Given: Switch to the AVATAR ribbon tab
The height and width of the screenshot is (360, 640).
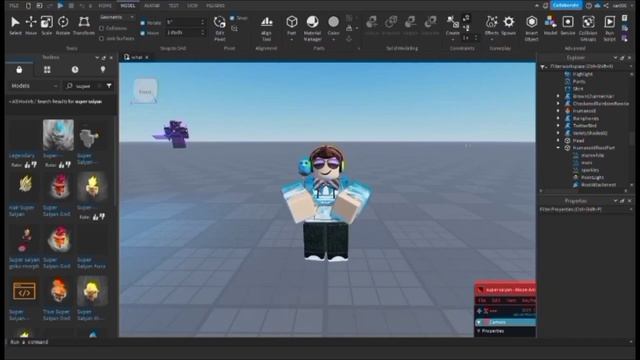Looking at the screenshot, I should (x=152, y=6).
